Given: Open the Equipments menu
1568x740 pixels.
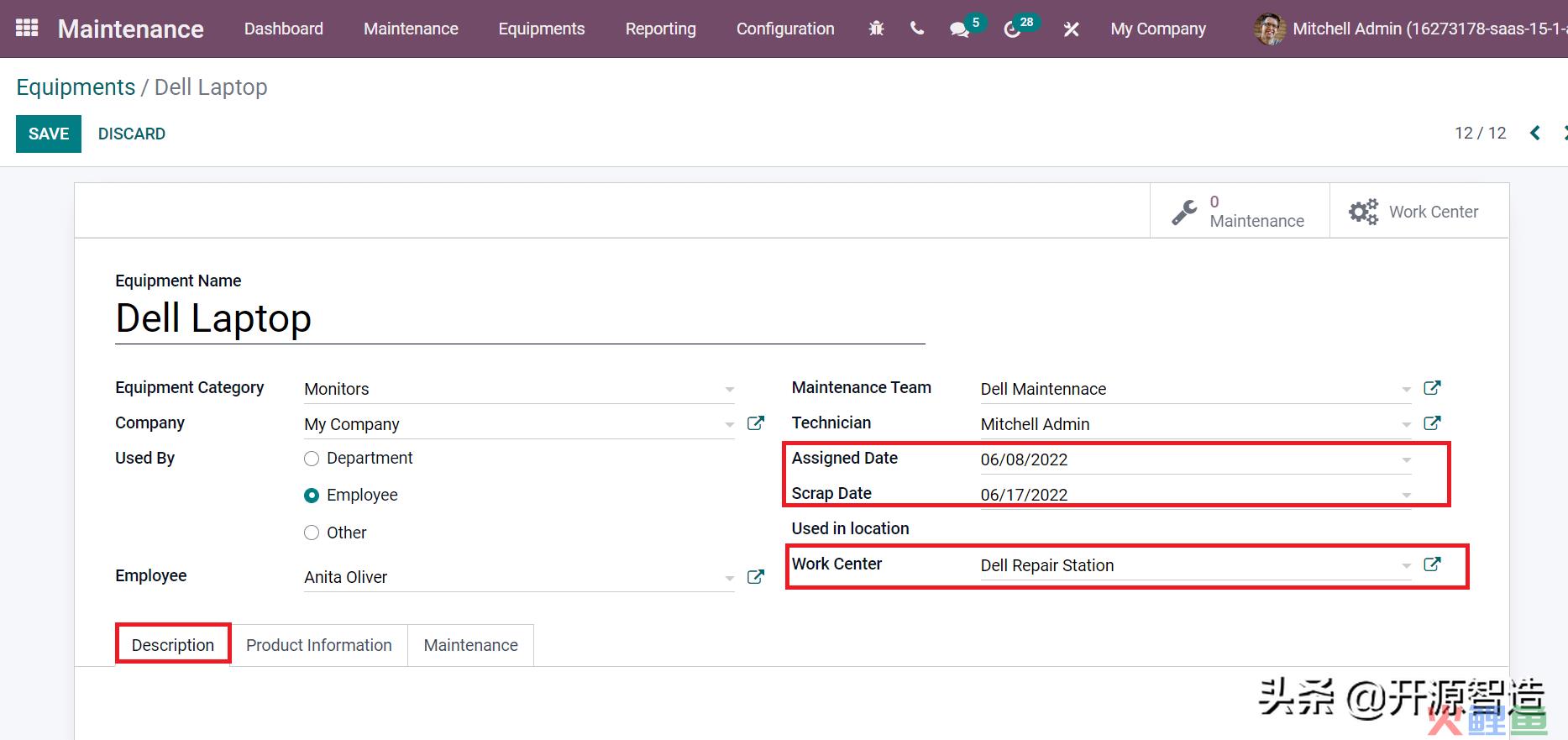Looking at the screenshot, I should 542,29.
